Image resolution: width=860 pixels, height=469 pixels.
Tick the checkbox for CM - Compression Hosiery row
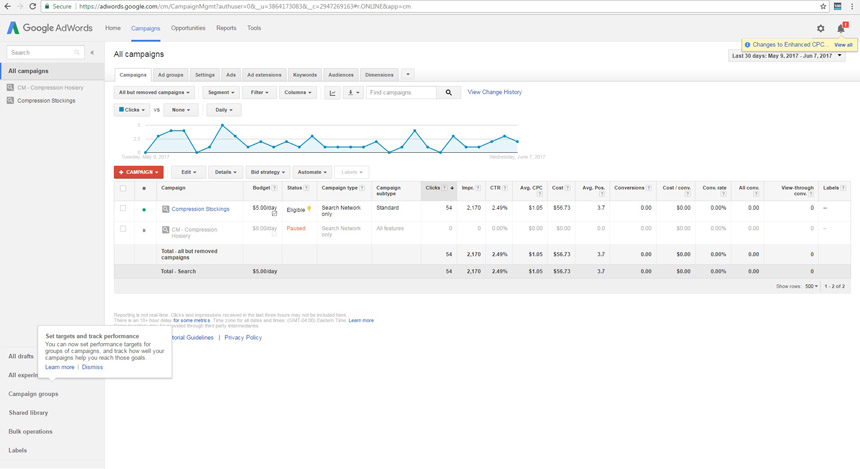point(123,229)
